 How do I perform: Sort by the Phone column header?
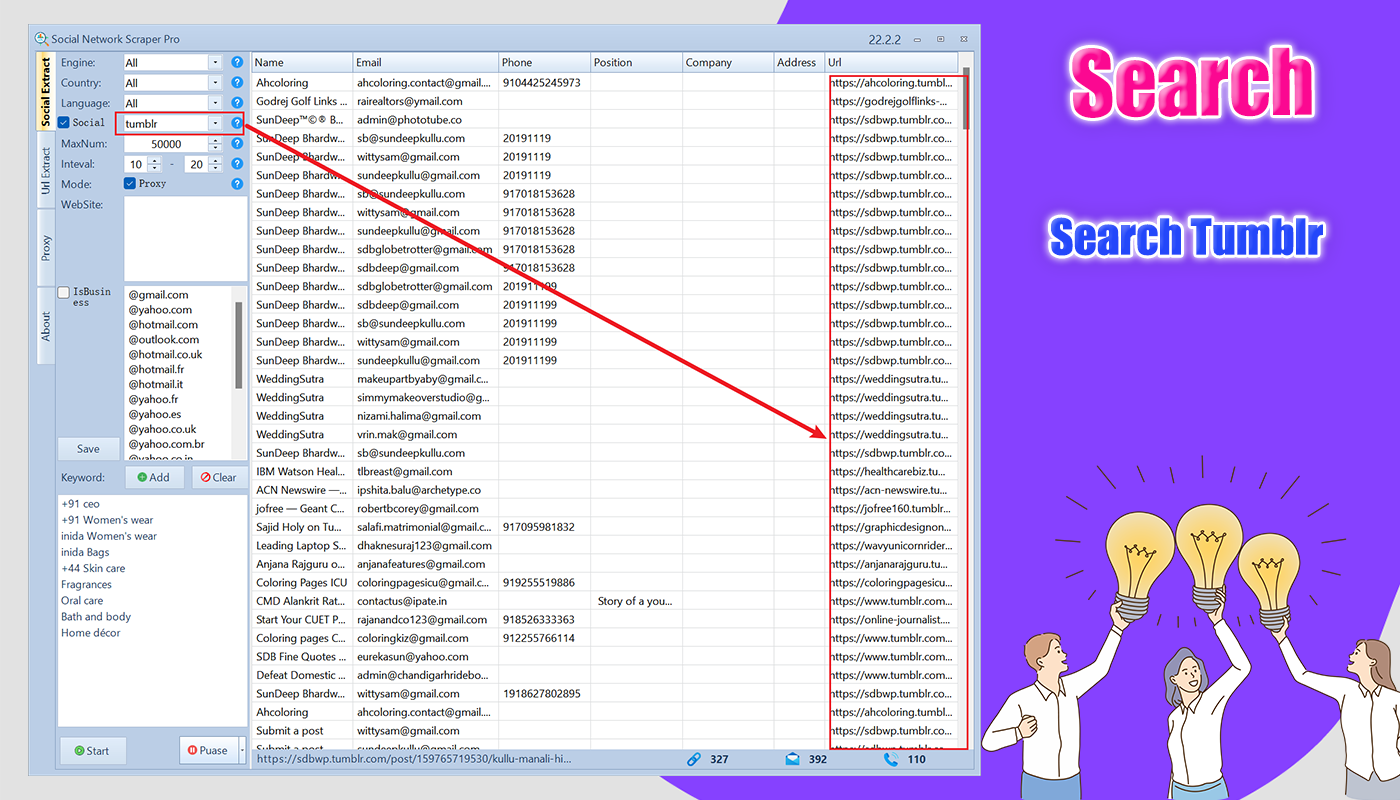point(545,62)
